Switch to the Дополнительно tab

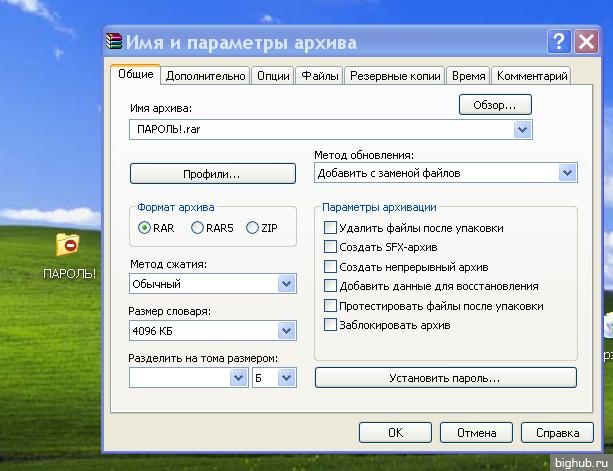coord(205,76)
